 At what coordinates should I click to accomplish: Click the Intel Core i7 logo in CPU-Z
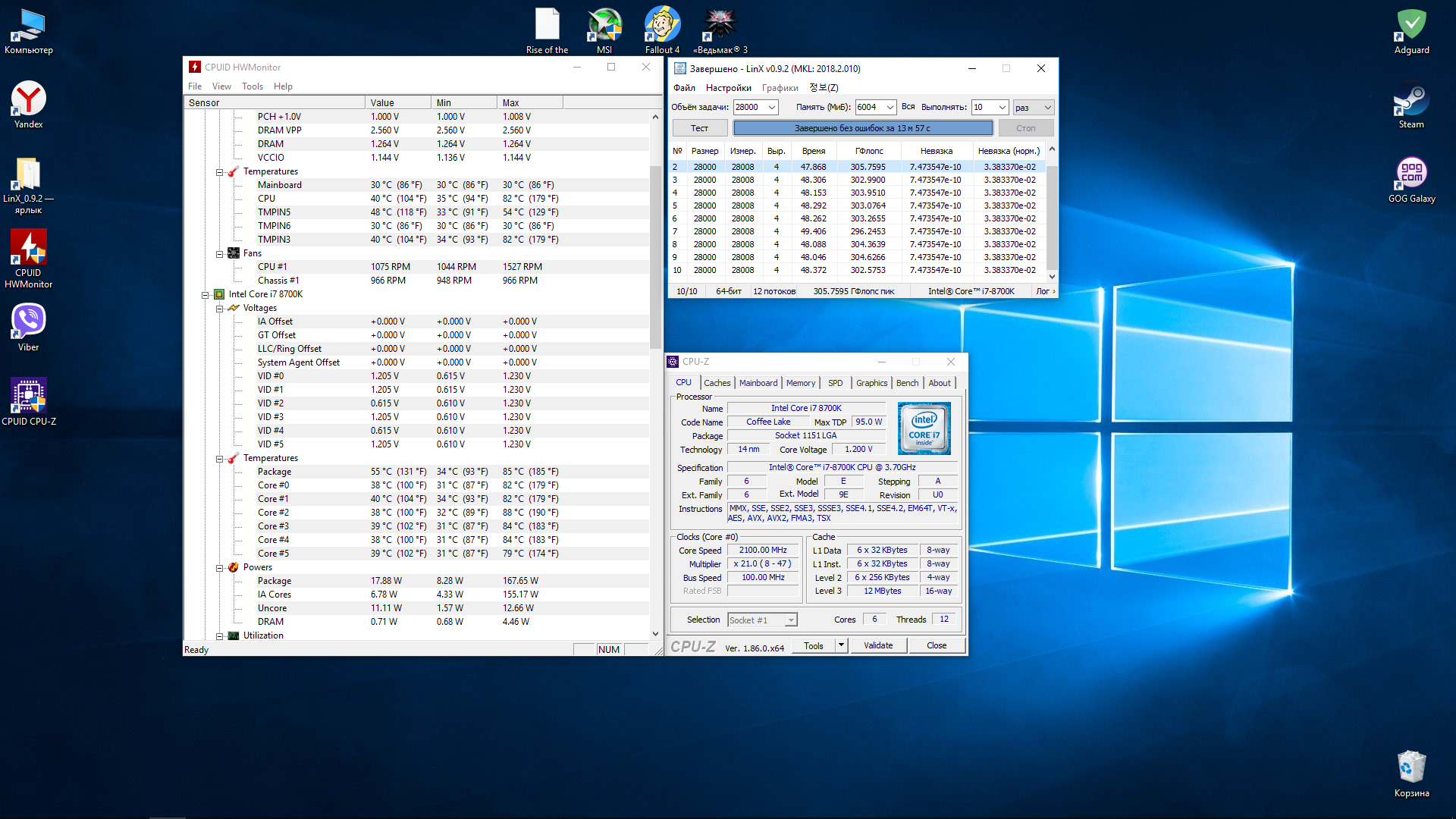[x=924, y=428]
